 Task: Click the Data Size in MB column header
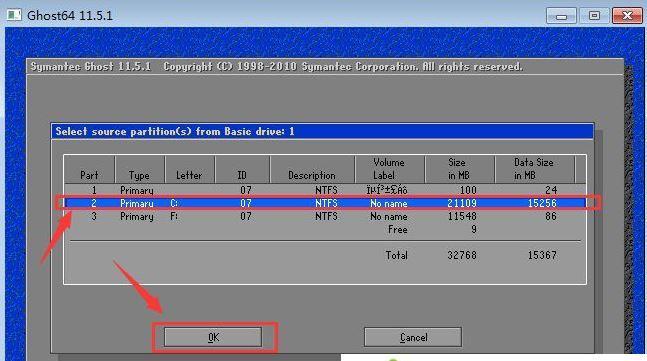[x=534, y=169]
